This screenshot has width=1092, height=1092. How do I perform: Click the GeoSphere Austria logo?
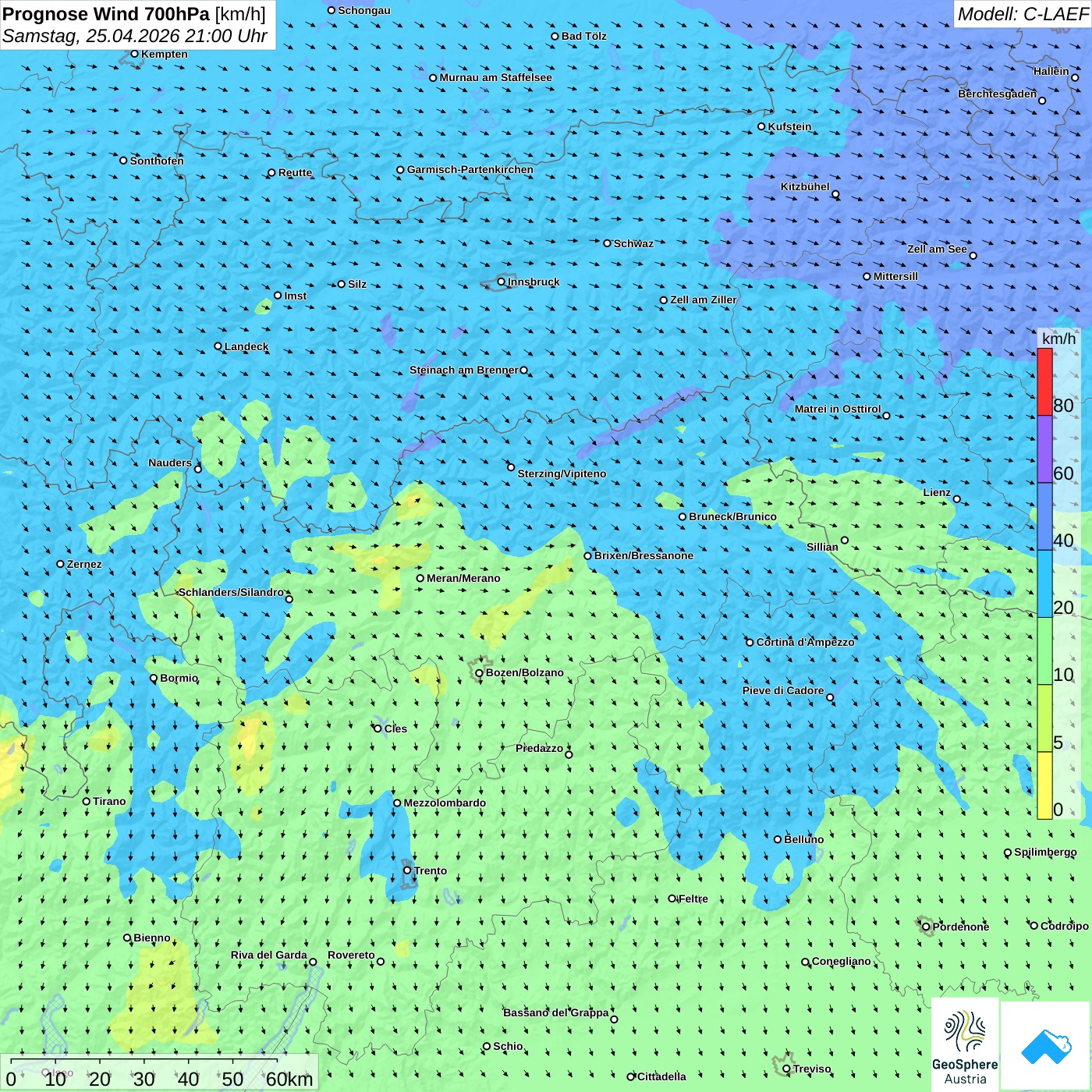click(x=965, y=1046)
